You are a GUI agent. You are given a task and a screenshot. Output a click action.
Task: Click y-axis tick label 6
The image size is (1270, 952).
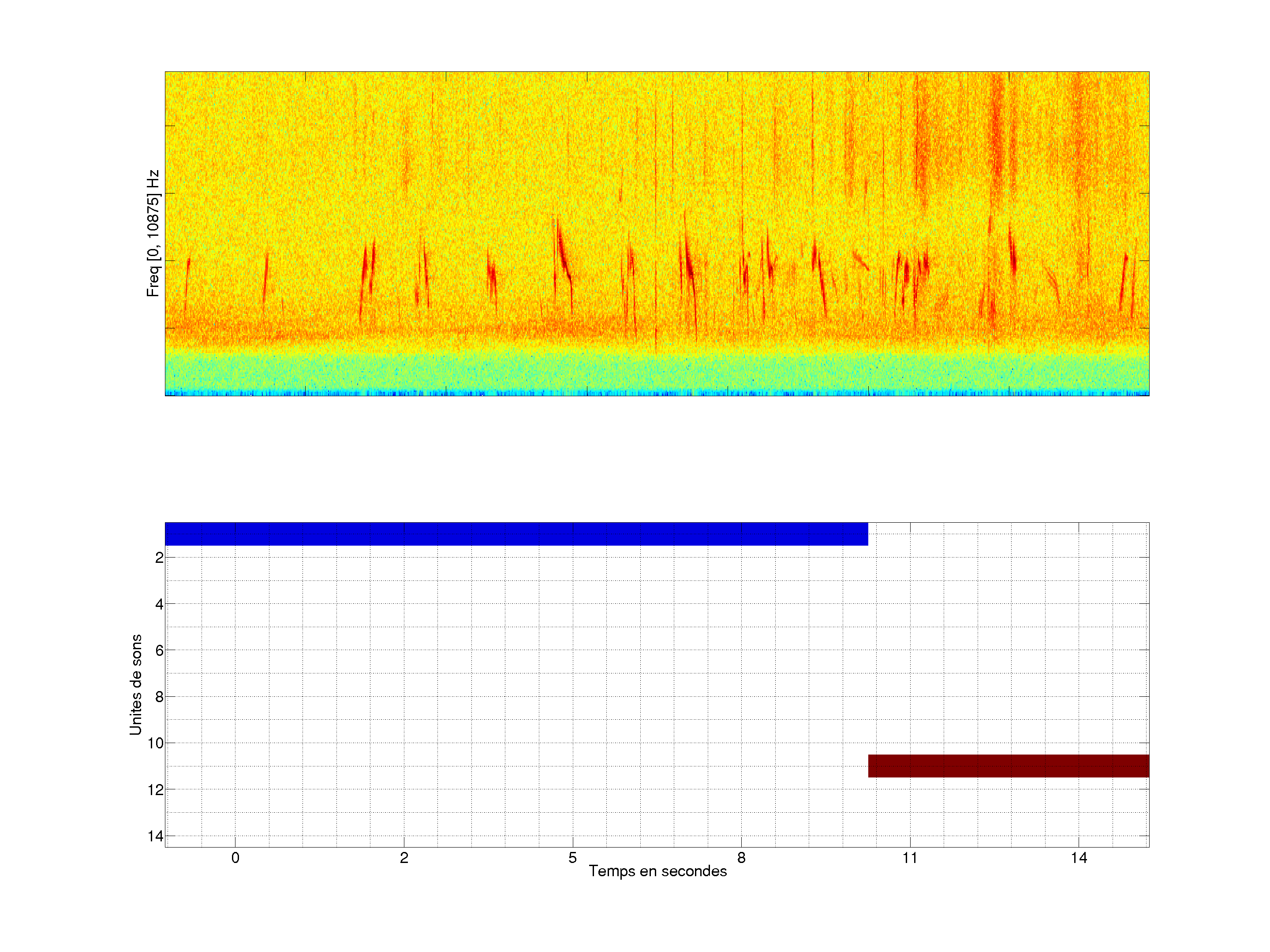click(159, 651)
